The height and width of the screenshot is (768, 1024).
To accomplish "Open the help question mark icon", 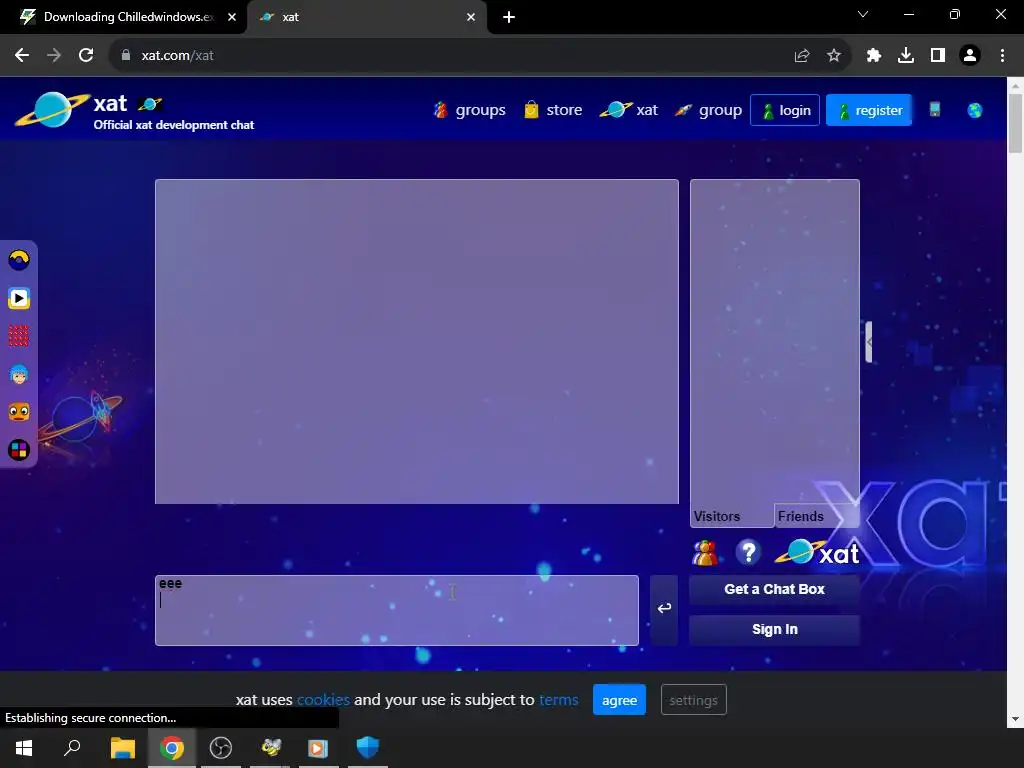I will point(748,553).
